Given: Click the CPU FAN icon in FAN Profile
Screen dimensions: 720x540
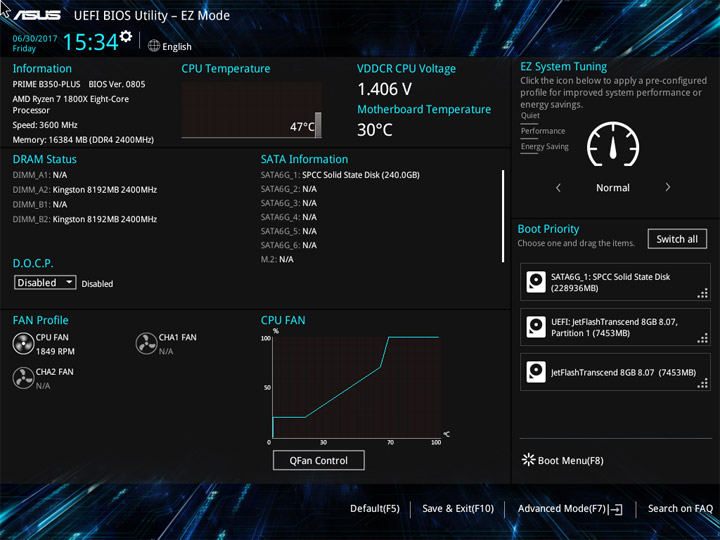Looking at the screenshot, I should pyautogui.click(x=23, y=343).
